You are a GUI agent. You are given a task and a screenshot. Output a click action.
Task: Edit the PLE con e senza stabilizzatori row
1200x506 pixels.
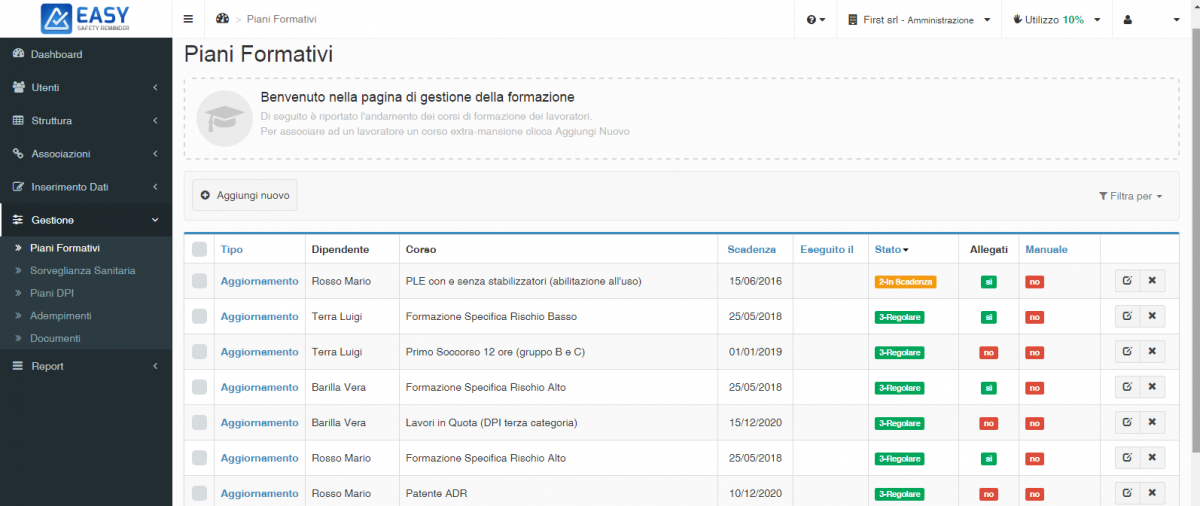pyautogui.click(x=1127, y=281)
